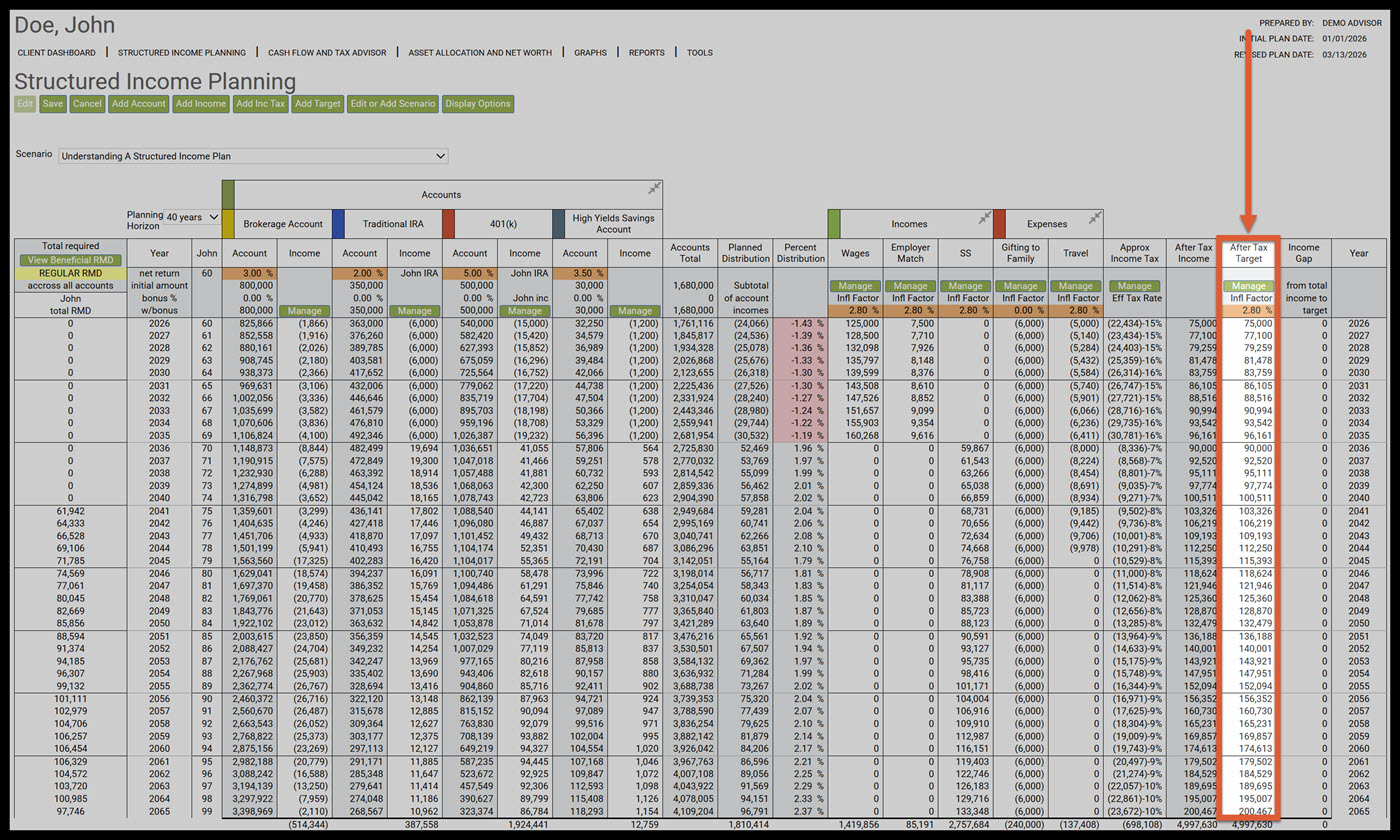This screenshot has width=1400, height=840.
Task: Collapse the Accounts group with the arrows icon
Action: 653,188
